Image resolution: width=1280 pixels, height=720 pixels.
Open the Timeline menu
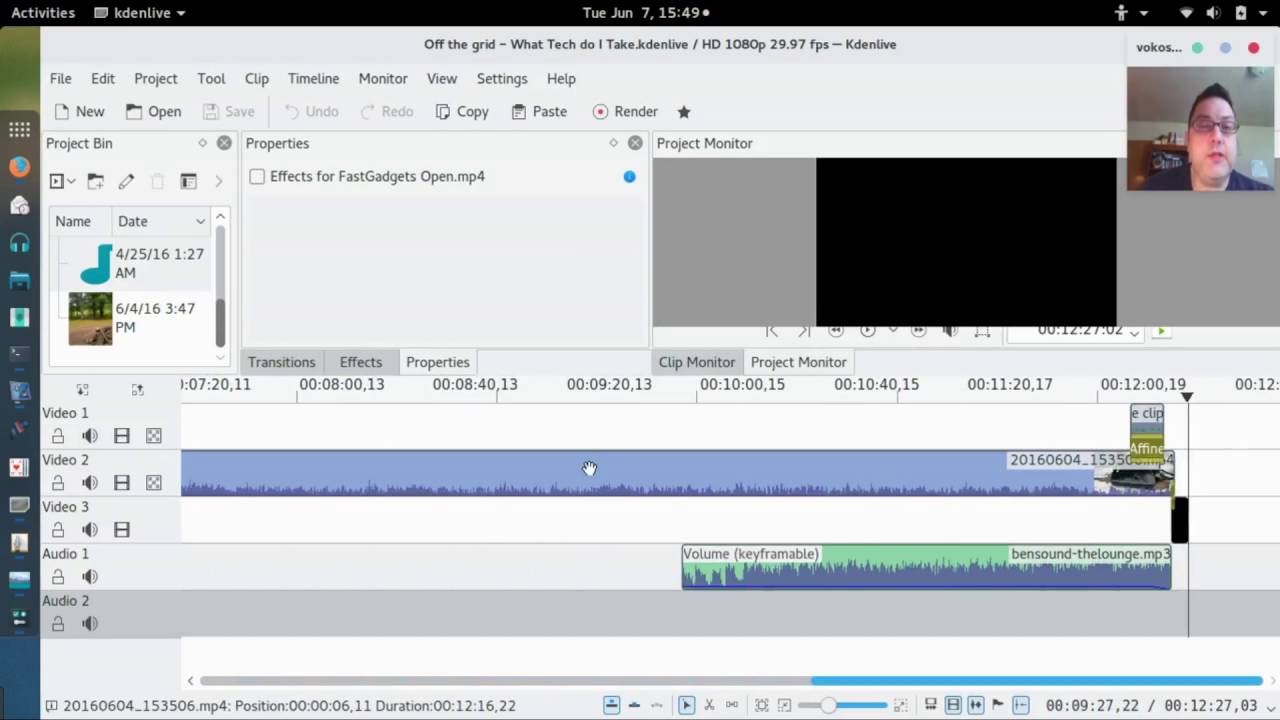(x=313, y=79)
